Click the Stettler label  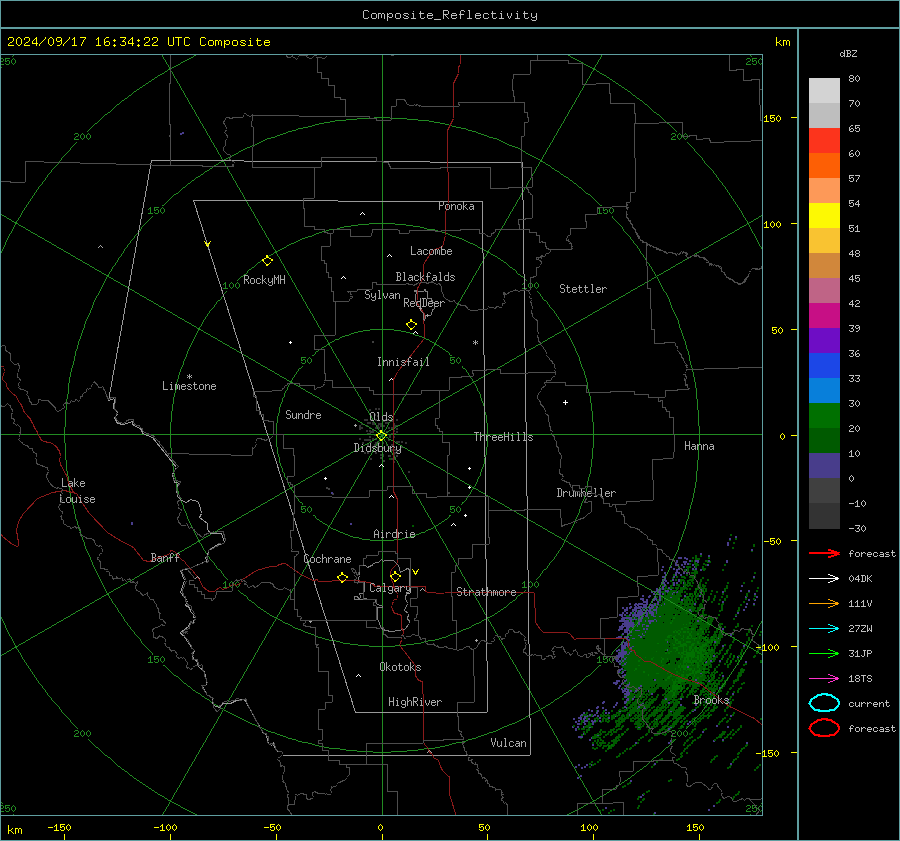pos(583,289)
